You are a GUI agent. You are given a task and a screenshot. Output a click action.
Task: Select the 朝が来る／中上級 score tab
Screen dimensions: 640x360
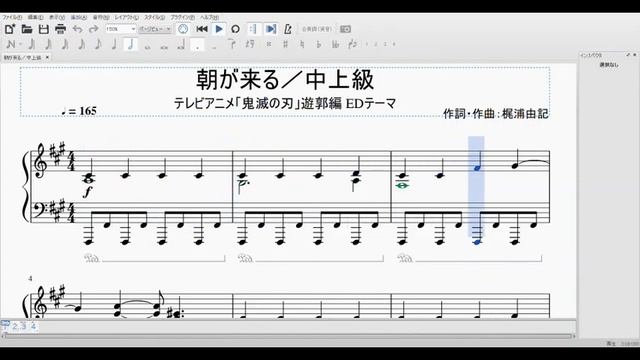pyautogui.click(x=22, y=58)
